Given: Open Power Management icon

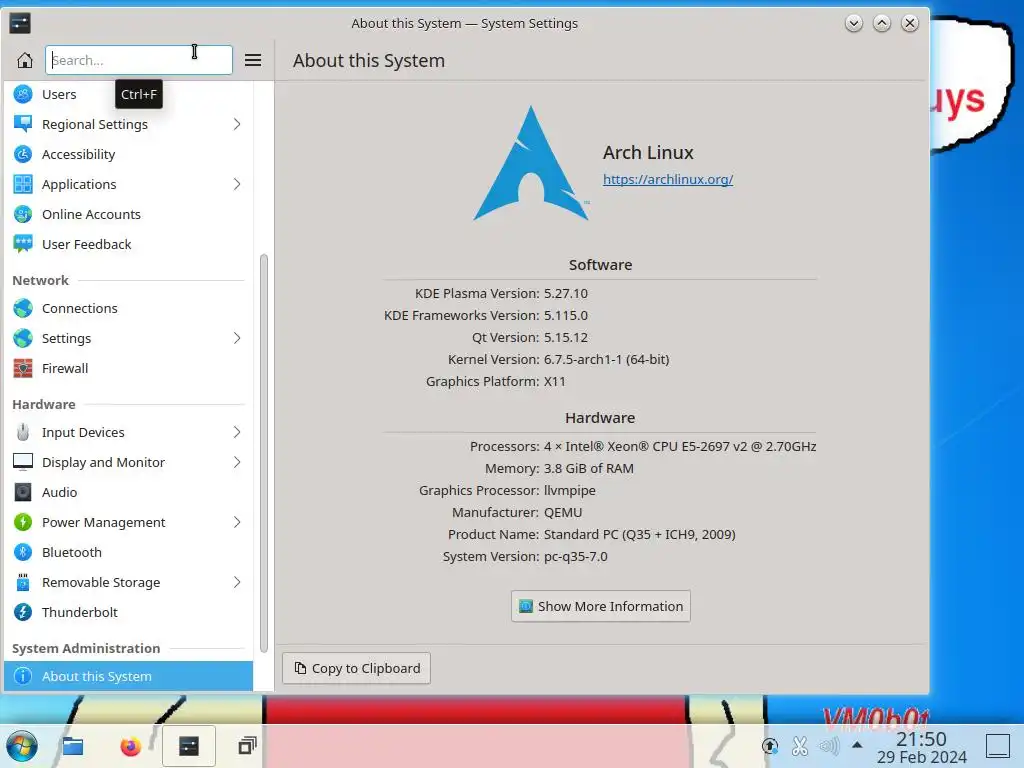Looking at the screenshot, I should (23, 522).
